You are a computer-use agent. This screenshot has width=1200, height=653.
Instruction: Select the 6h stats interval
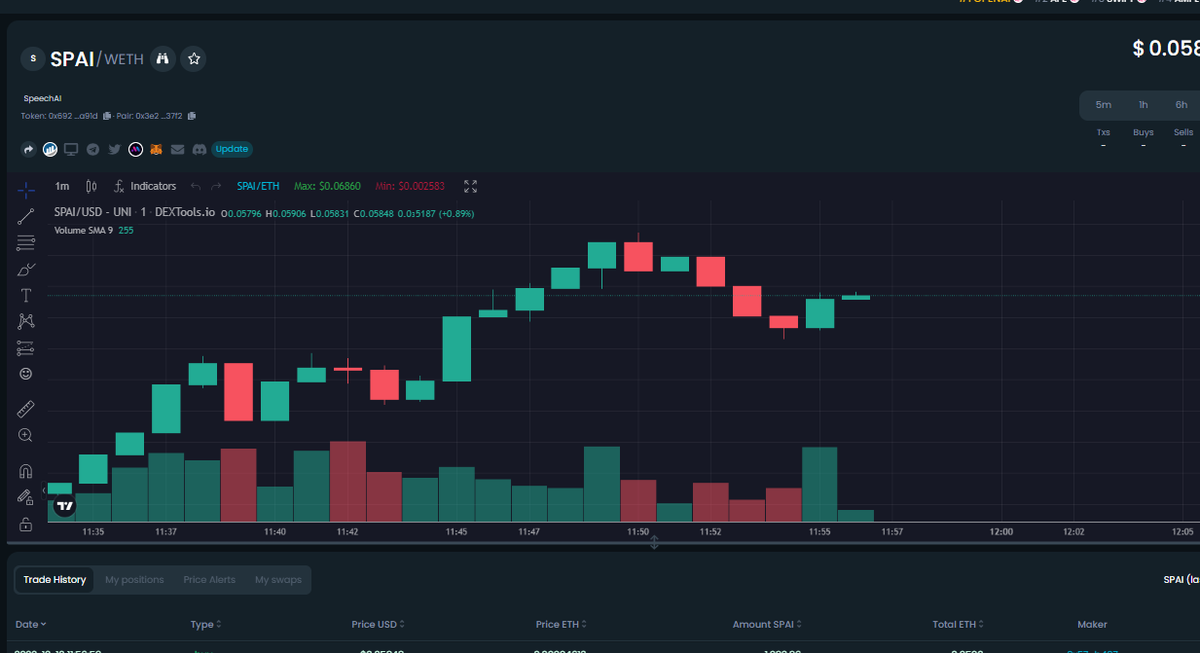point(1181,105)
